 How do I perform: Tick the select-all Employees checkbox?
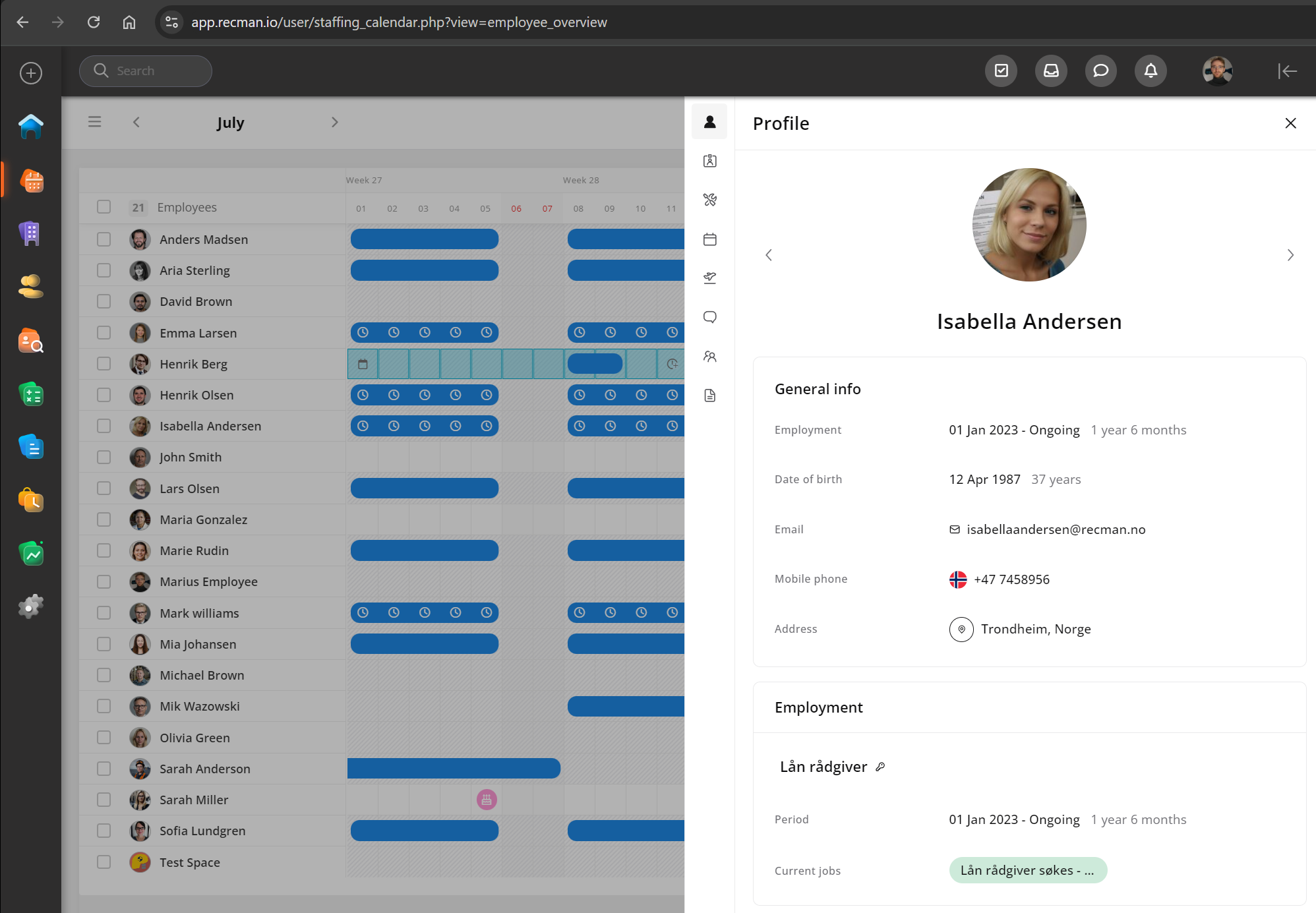pyautogui.click(x=104, y=207)
